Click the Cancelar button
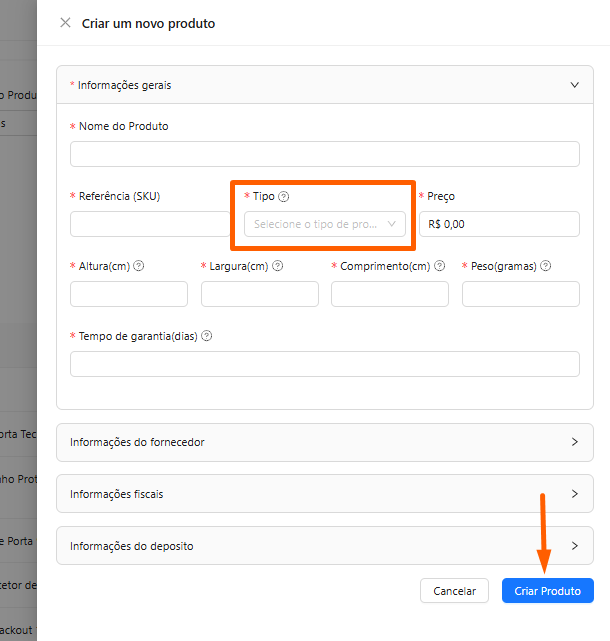Image resolution: width=610 pixels, height=641 pixels. click(x=454, y=591)
